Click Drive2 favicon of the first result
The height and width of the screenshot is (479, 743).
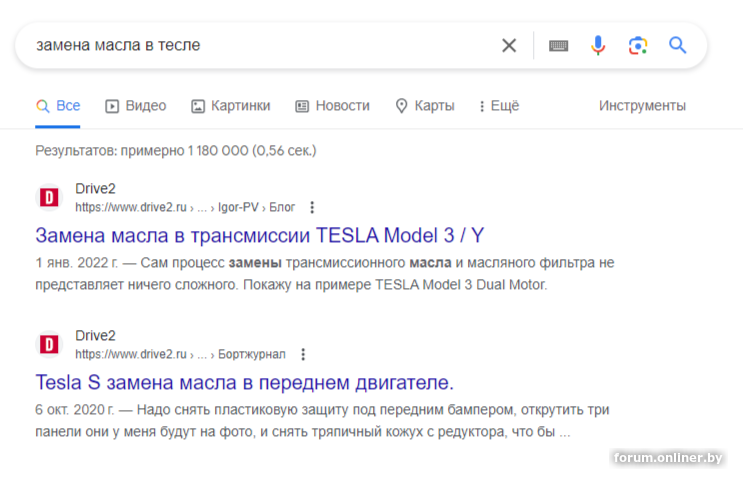pos(48,198)
